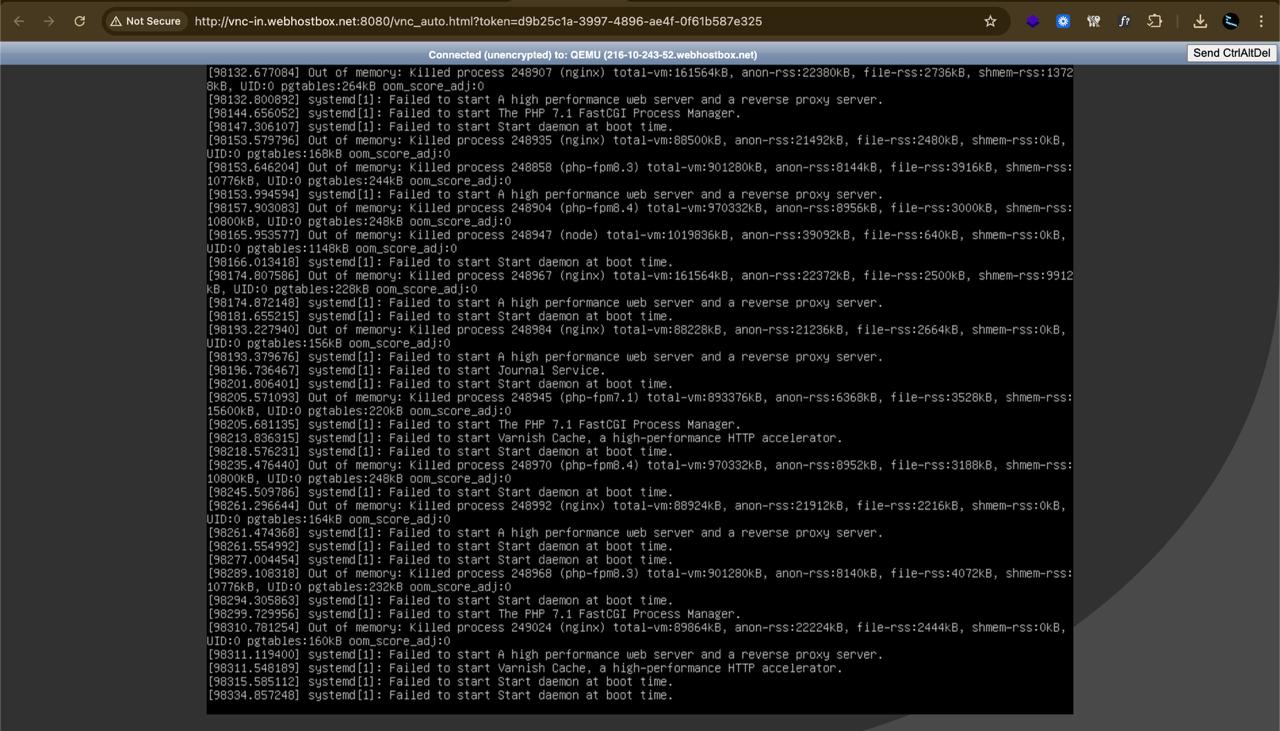Reload the VNC page
This screenshot has height=731, width=1280.
point(80,21)
